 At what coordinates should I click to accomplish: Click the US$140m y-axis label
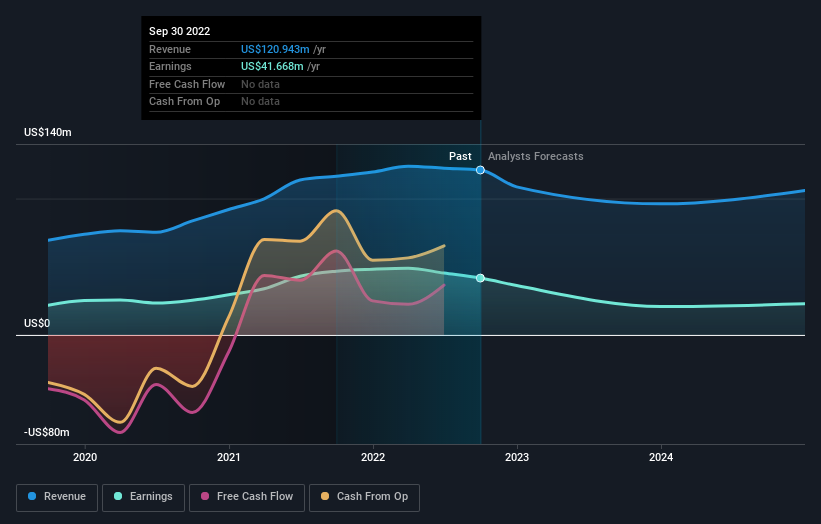(x=48, y=132)
